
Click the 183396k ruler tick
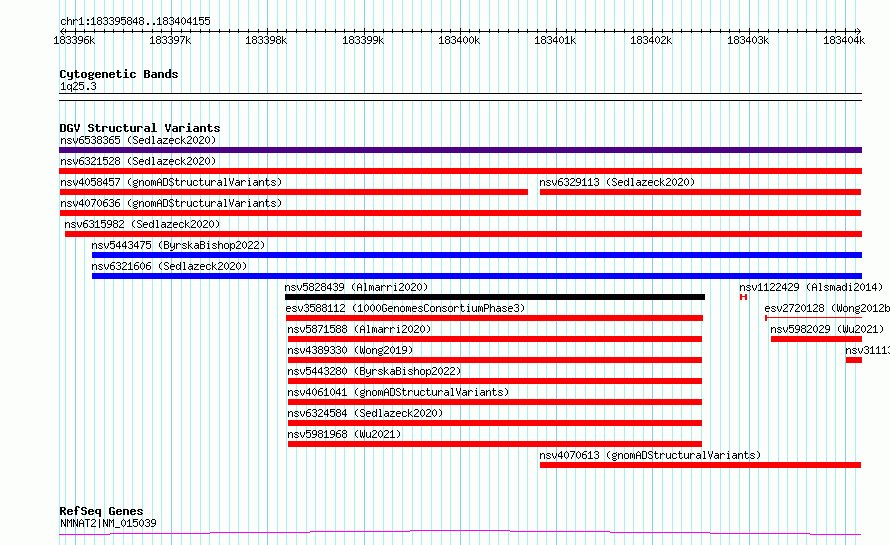click(x=74, y=40)
